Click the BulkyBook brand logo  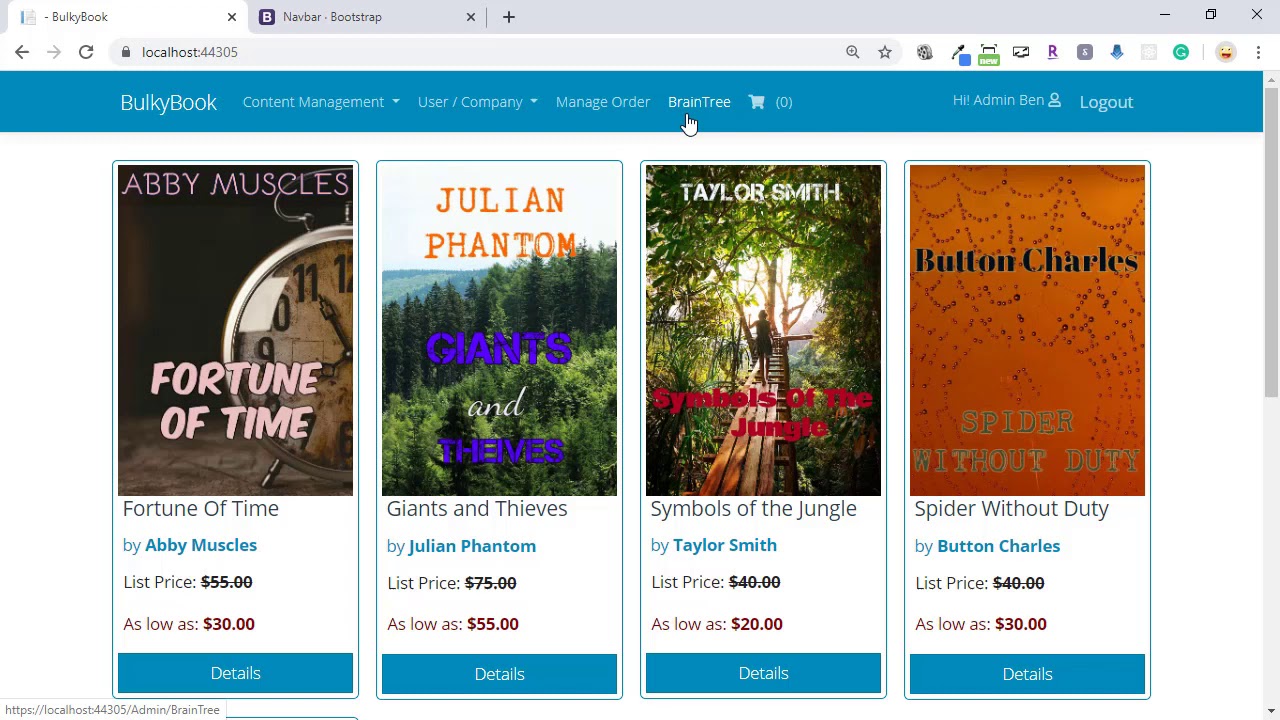[x=168, y=102]
